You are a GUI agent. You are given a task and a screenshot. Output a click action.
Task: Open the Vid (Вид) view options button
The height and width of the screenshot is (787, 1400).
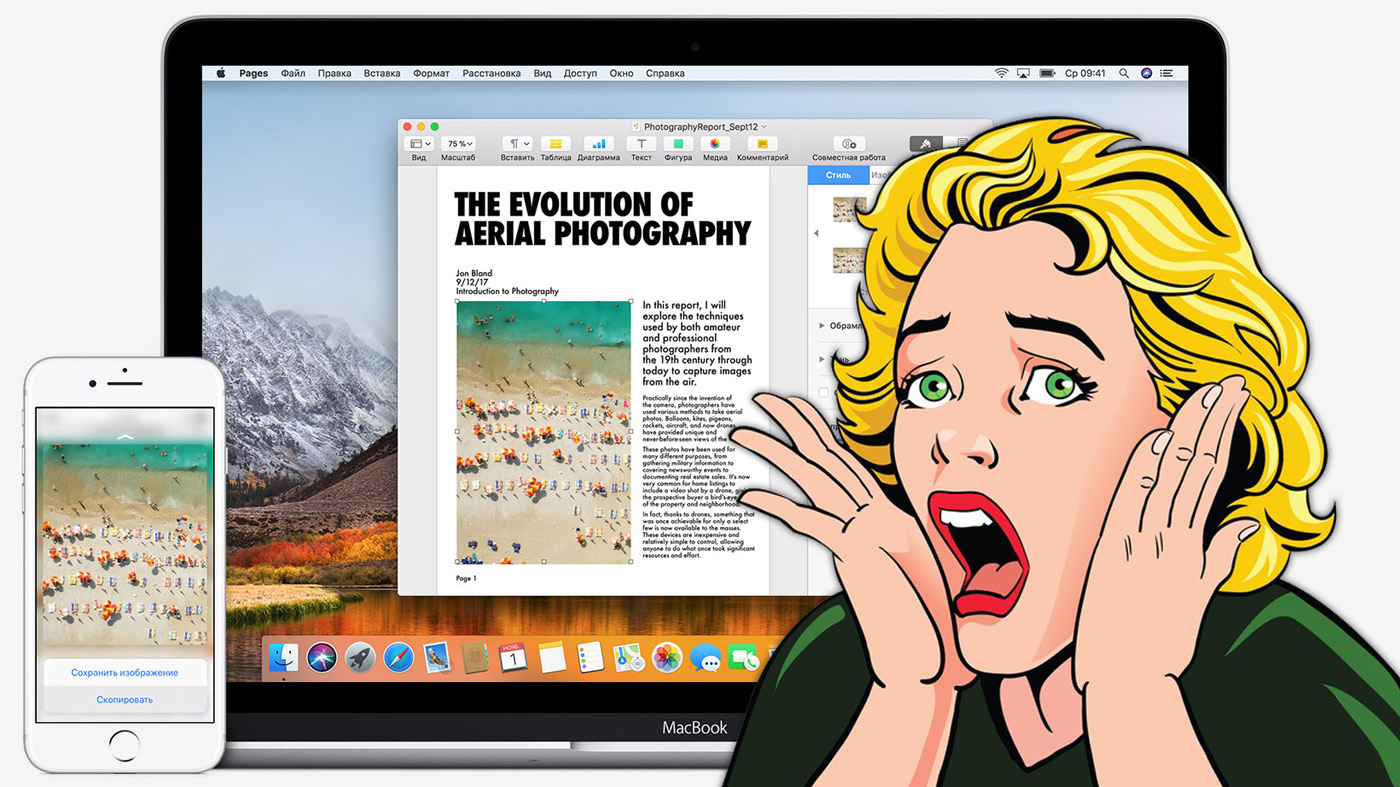point(419,145)
